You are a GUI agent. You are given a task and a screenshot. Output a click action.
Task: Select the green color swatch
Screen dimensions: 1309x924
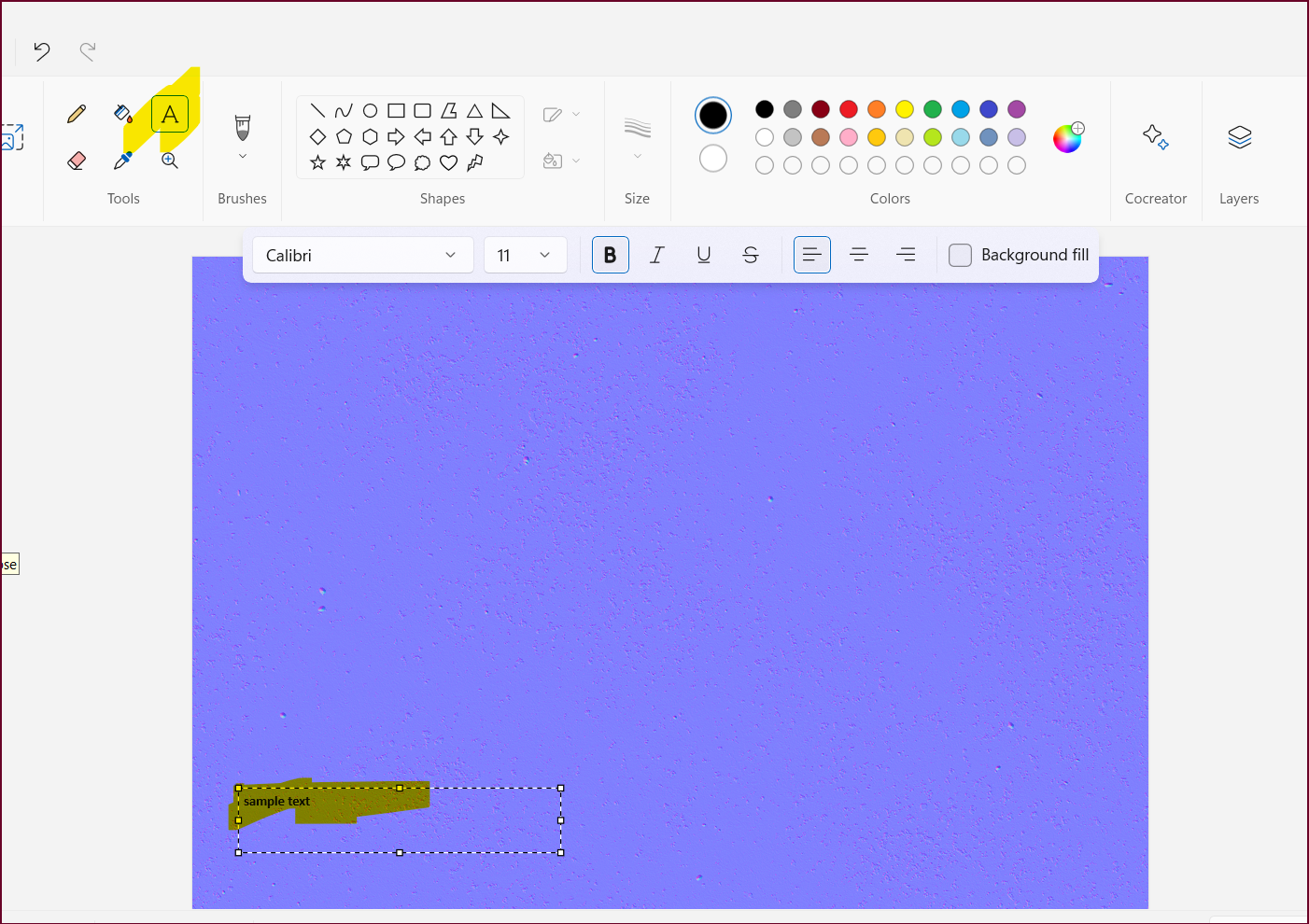933,109
